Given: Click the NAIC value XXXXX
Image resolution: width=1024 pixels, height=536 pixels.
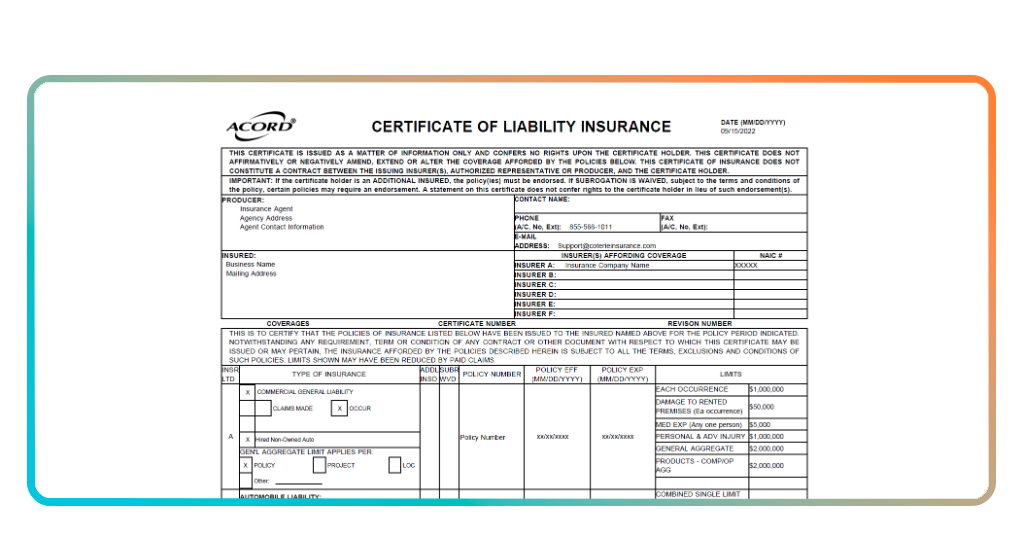Looking at the screenshot, I should pyautogui.click(x=746, y=266).
